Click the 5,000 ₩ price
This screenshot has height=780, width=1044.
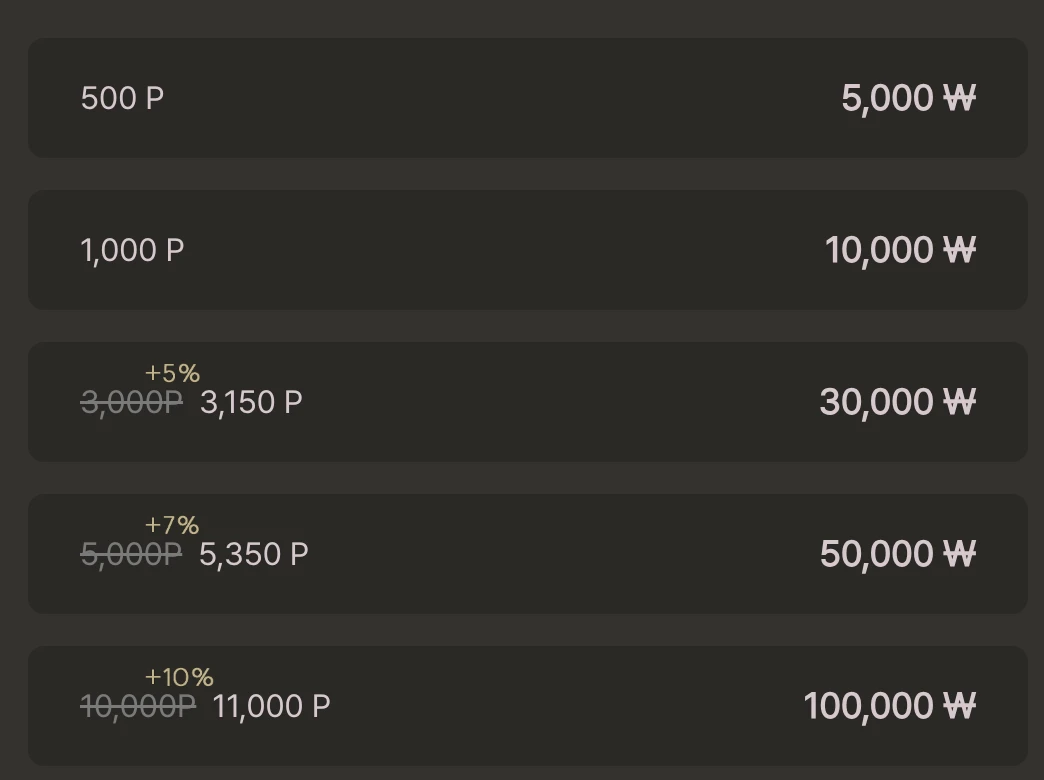(x=908, y=99)
